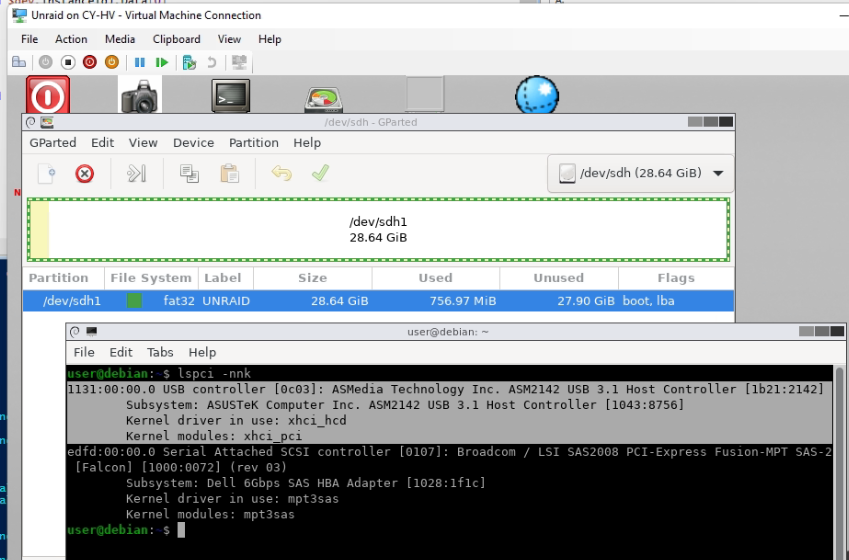Viewport: 849px width, 560px height.
Task: Click the terminal vertical scrollbar
Action: point(839,463)
